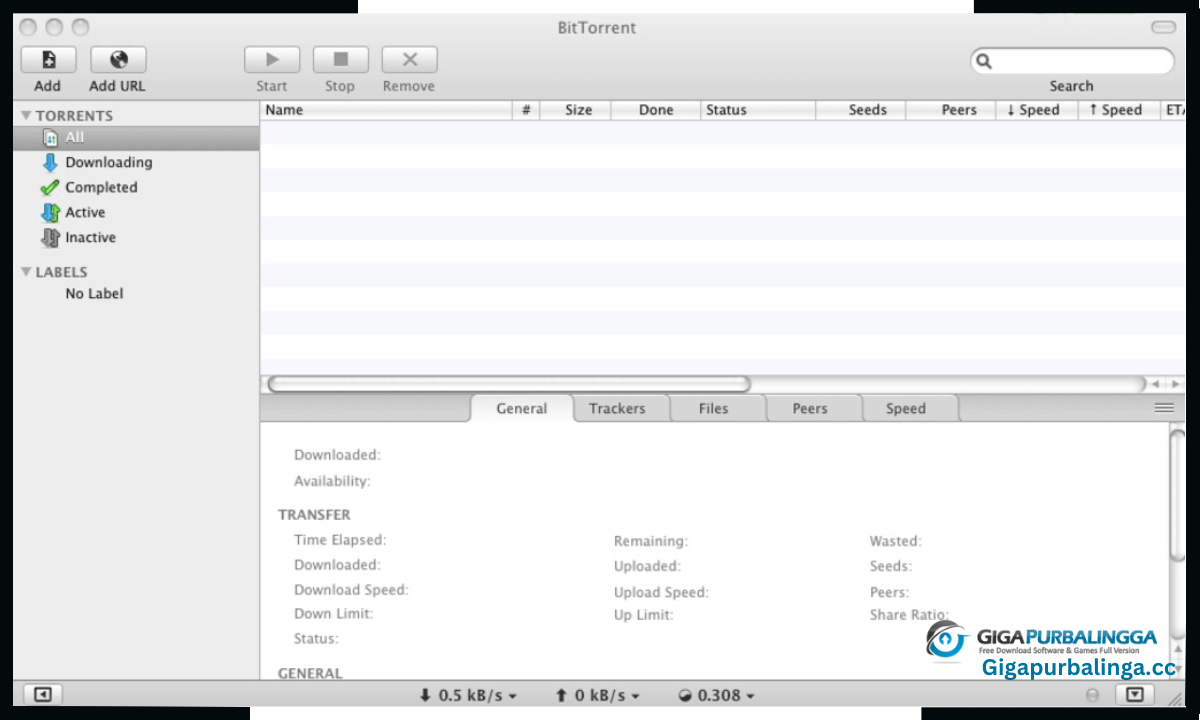Click the Availability label
The width and height of the screenshot is (1200, 720).
pos(332,481)
